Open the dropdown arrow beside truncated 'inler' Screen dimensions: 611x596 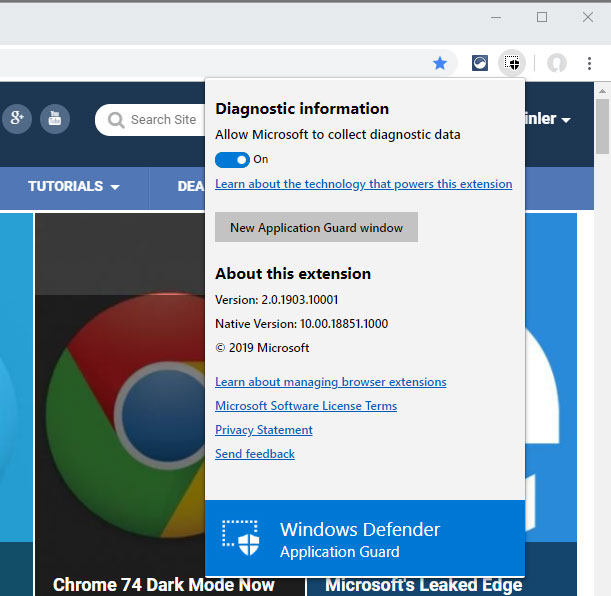[x=566, y=120]
